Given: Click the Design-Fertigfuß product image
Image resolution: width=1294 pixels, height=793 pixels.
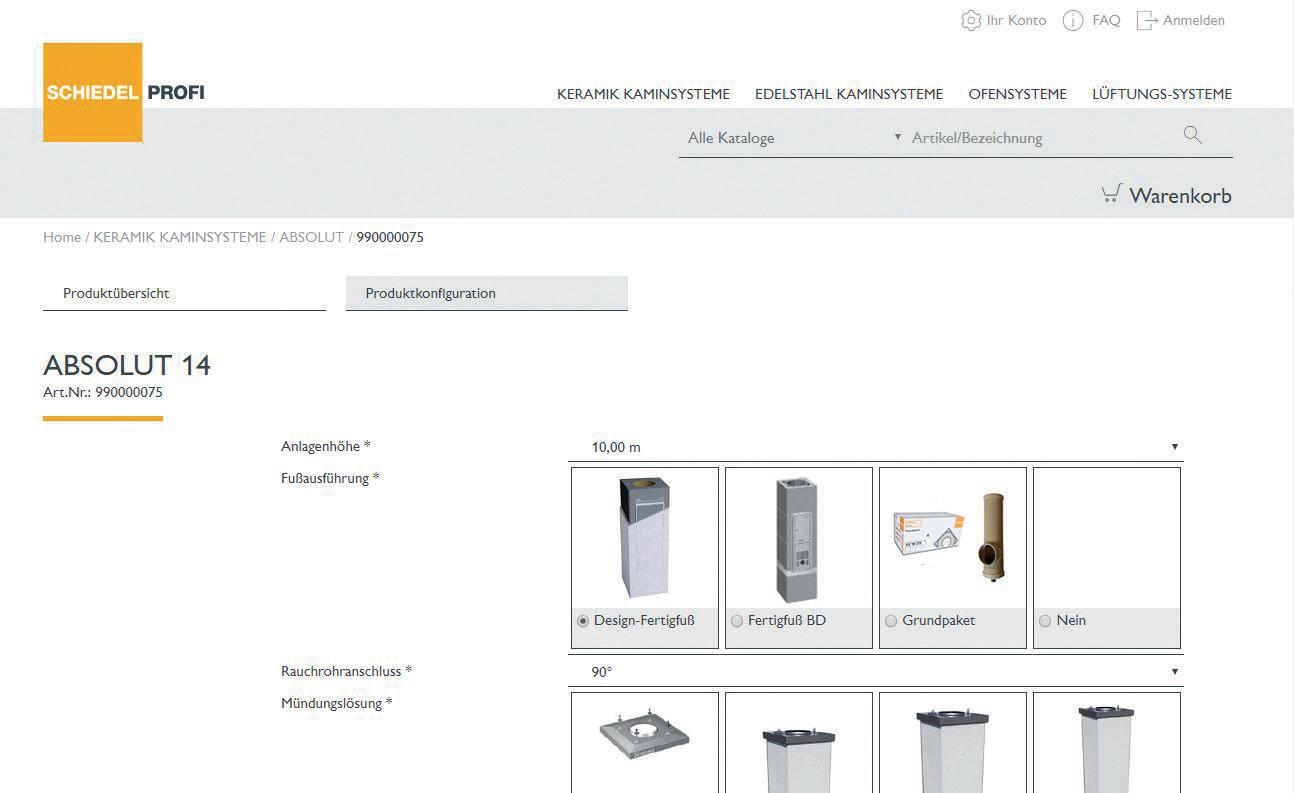Looking at the screenshot, I should click(644, 538).
